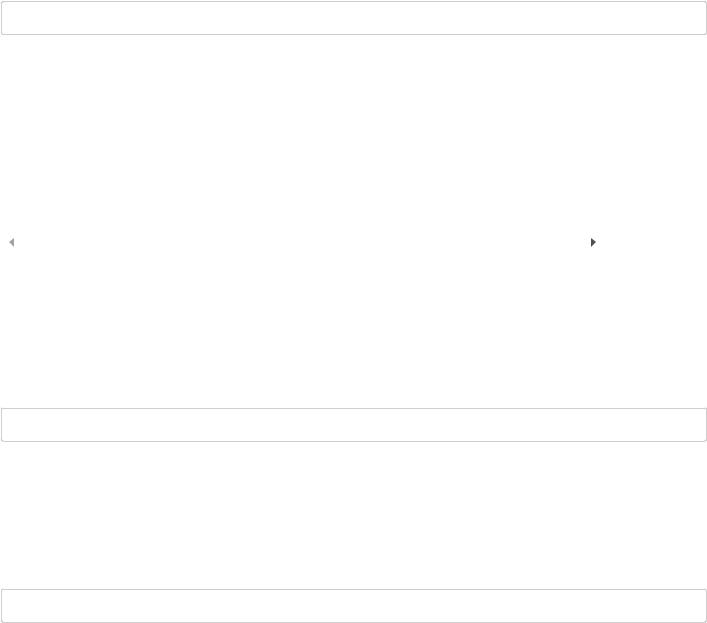Focus the topmost empty text box
This screenshot has width=707, height=623.
coord(354,18)
